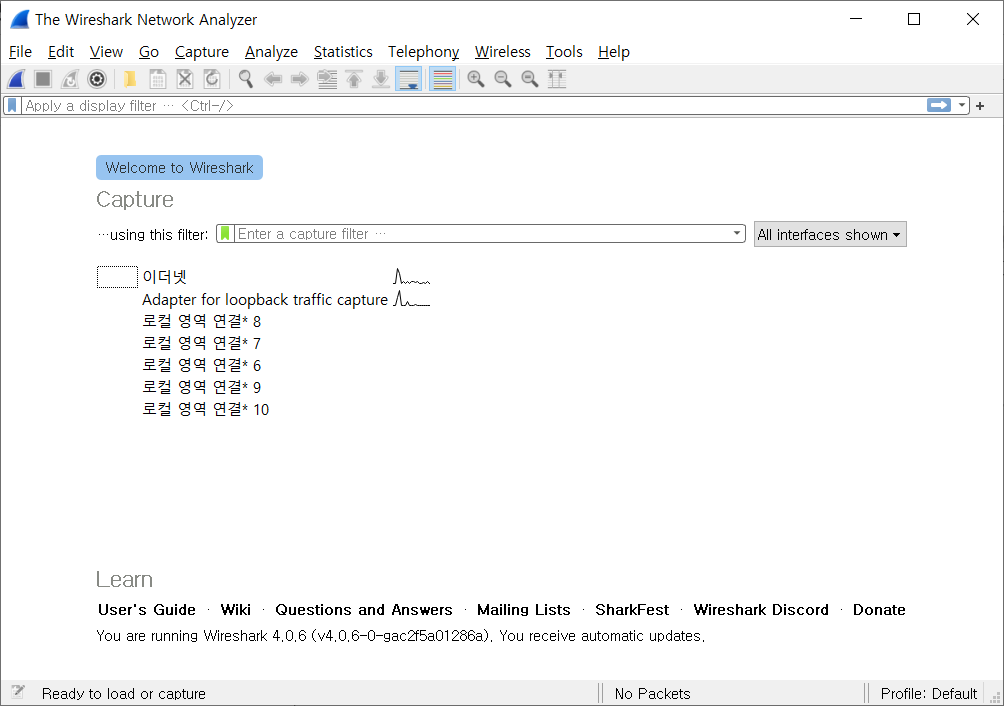Select interface 로컬 영역 연결* 9
This screenshot has height=706, width=1004.
pyautogui.click(x=202, y=387)
